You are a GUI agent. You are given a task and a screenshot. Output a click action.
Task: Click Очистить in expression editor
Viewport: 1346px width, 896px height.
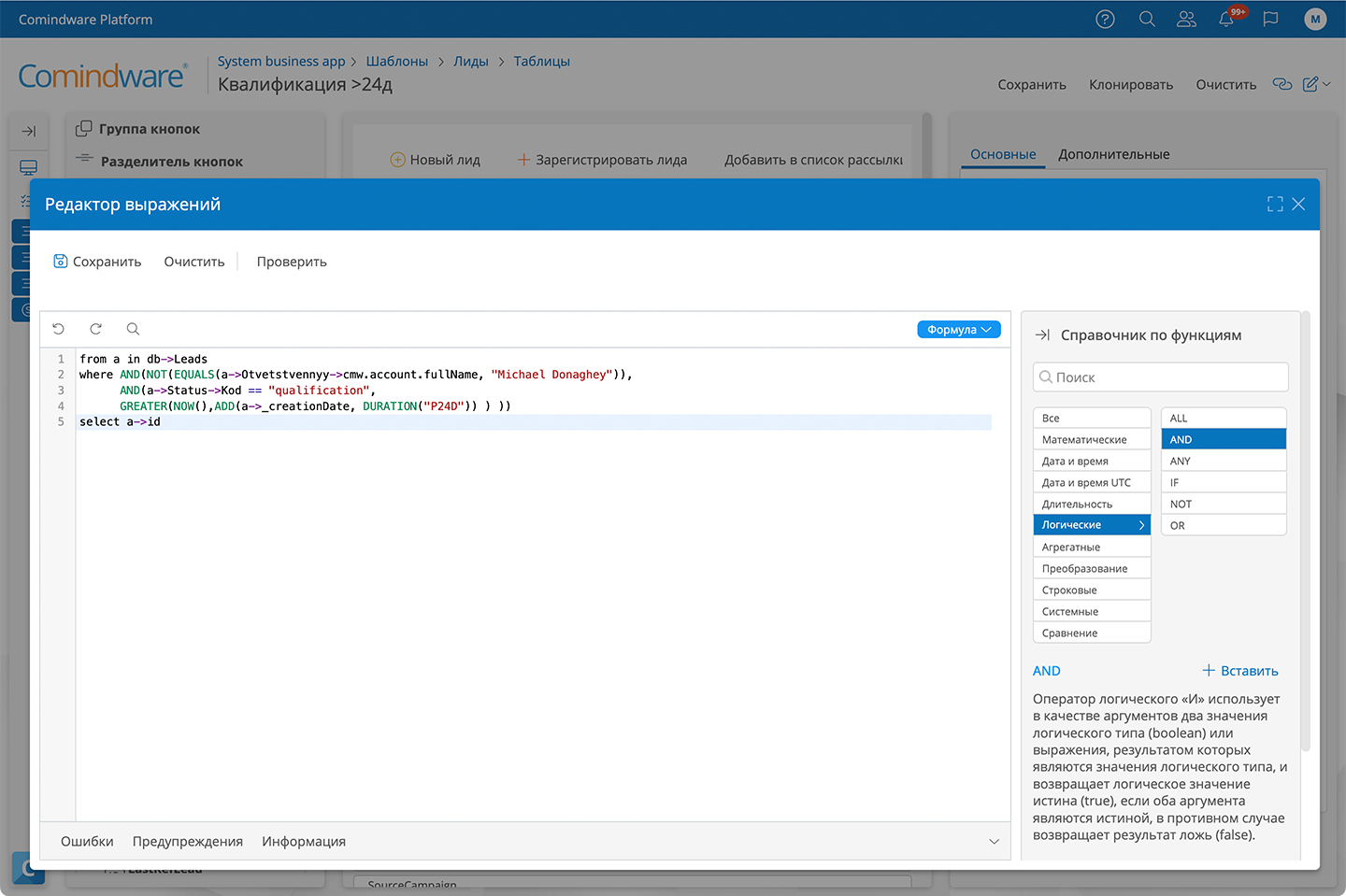tap(194, 262)
